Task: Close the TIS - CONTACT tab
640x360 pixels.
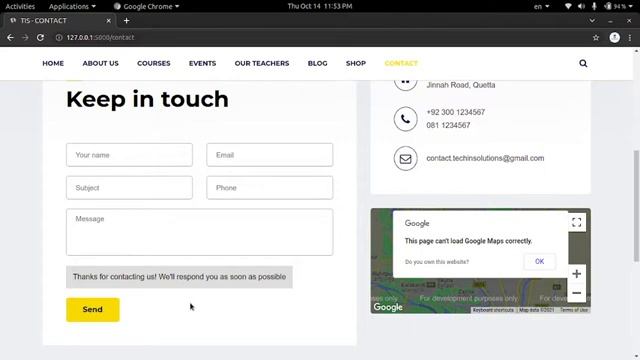Action: tap(109, 20)
